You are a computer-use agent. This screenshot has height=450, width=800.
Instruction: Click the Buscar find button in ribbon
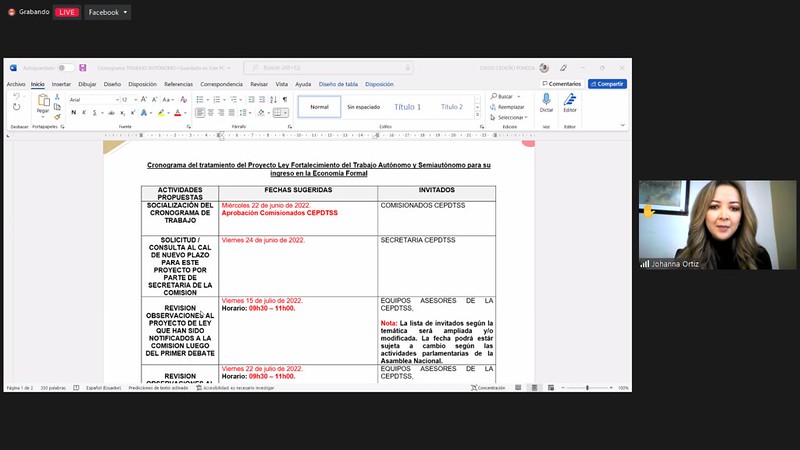502,96
